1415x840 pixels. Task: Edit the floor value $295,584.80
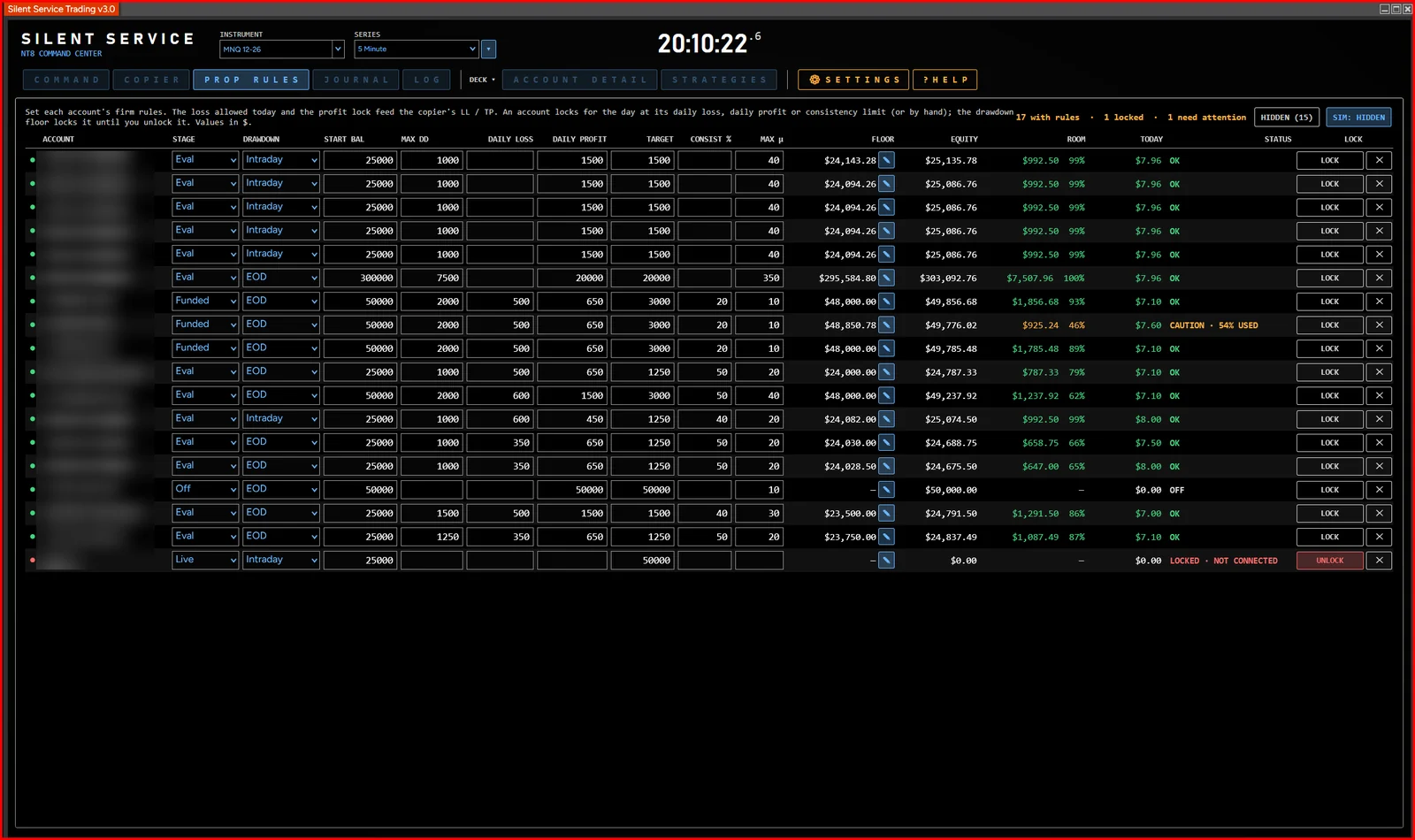(886, 278)
